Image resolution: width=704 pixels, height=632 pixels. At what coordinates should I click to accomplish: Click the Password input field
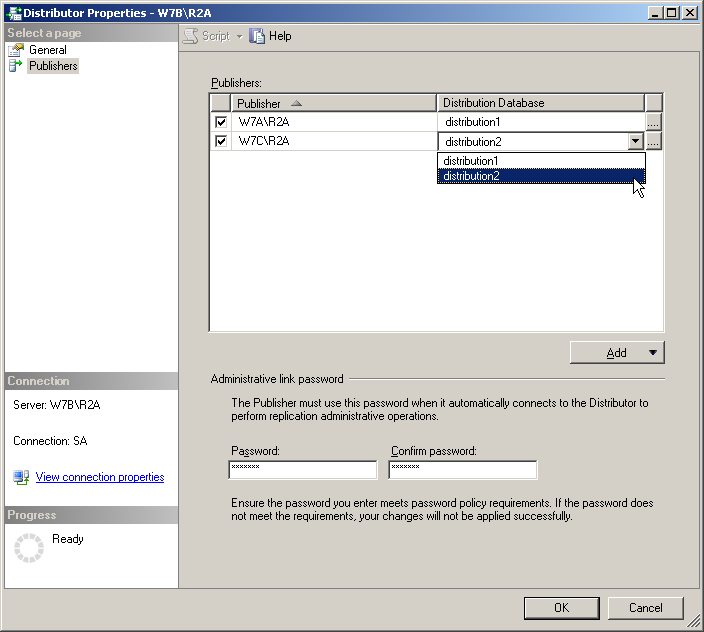(x=303, y=470)
